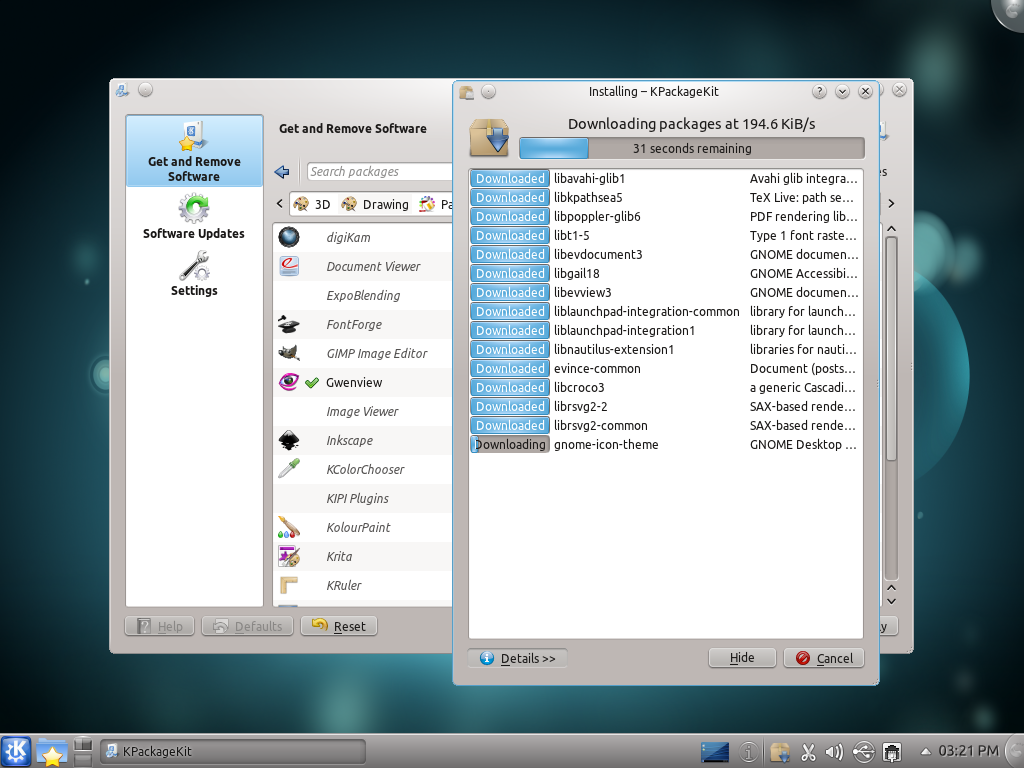
Task: Focus the Search packages field
Action: pos(380,172)
